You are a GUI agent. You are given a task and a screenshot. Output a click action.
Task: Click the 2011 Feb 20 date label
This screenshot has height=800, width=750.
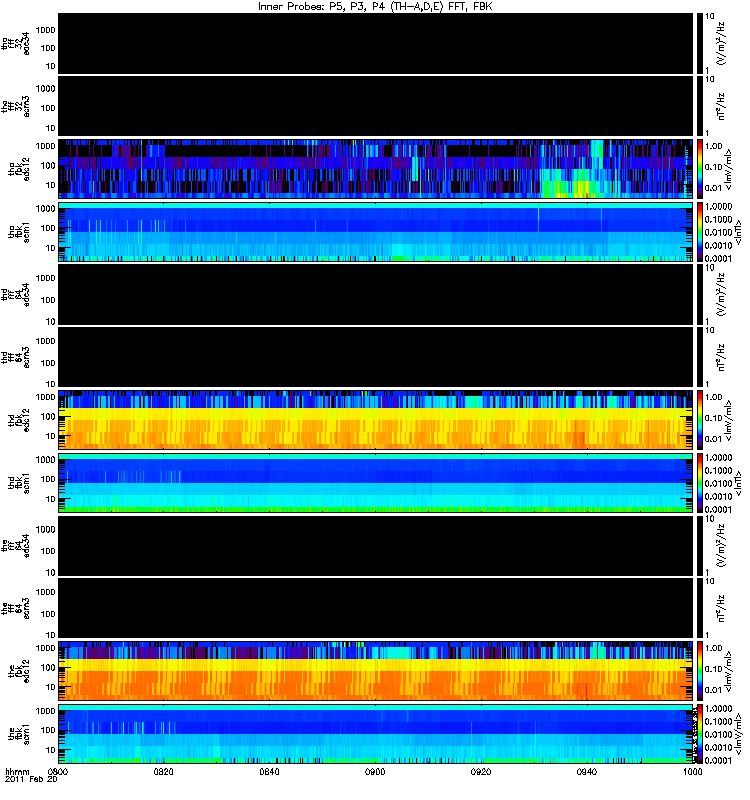point(31,779)
